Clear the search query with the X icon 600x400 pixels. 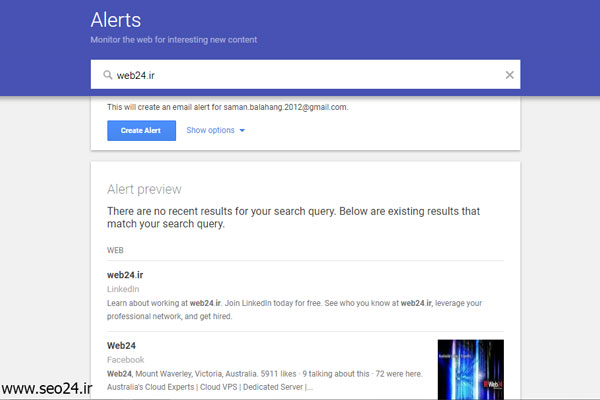point(509,75)
